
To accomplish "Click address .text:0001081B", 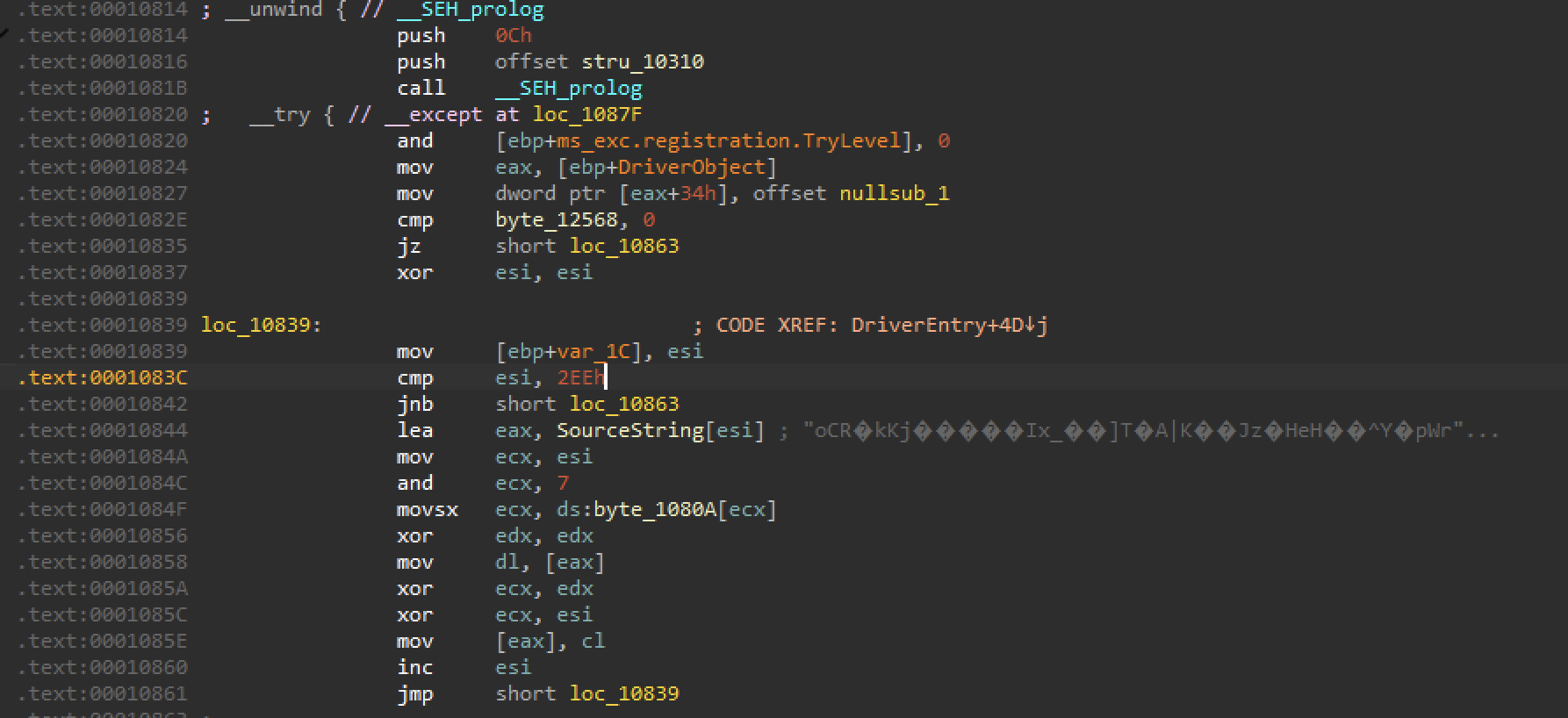I will point(103,88).
